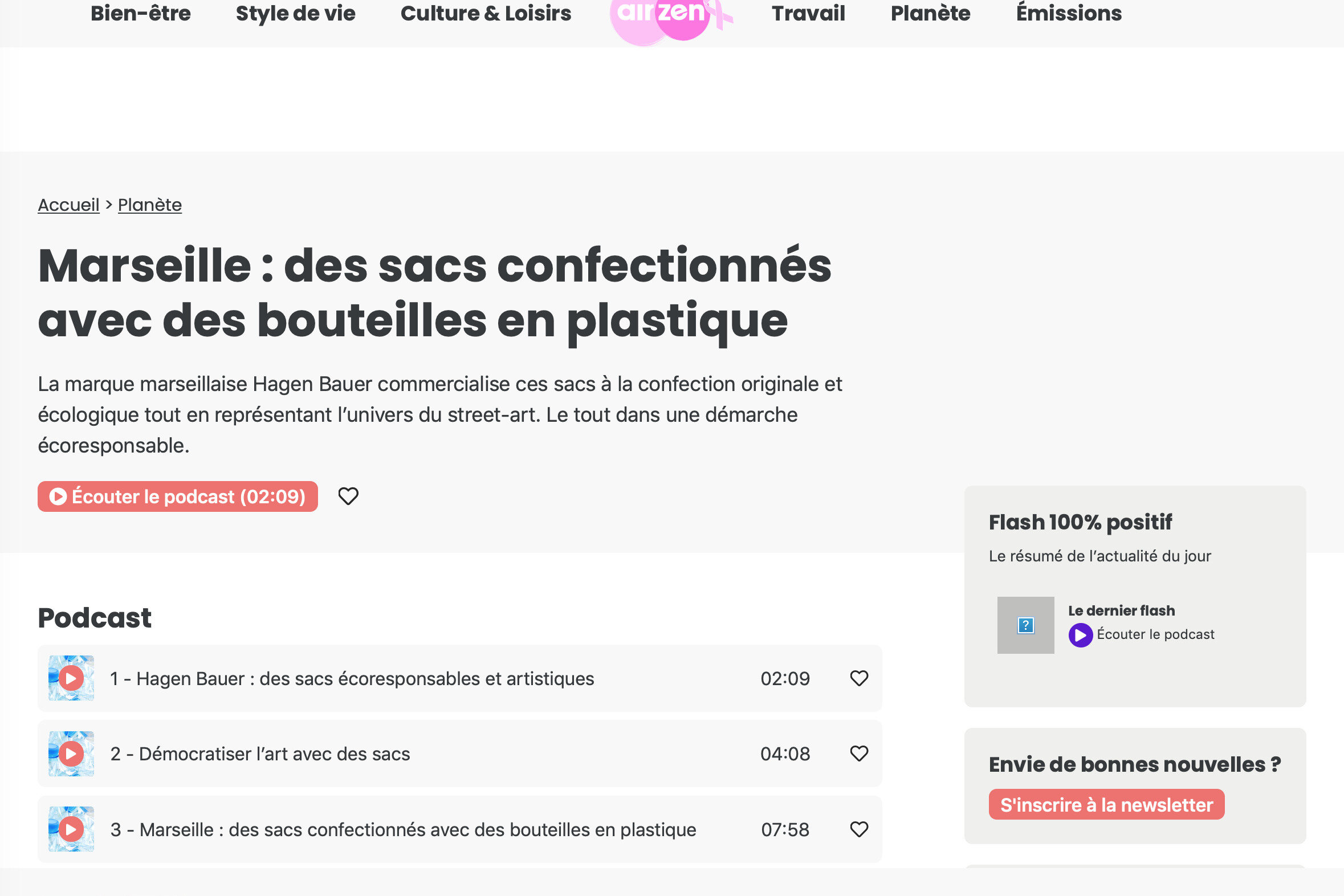Play podcast episode 1 Hagen Bauer
The width and height of the screenshot is (1344, 896).
[71, 678]
